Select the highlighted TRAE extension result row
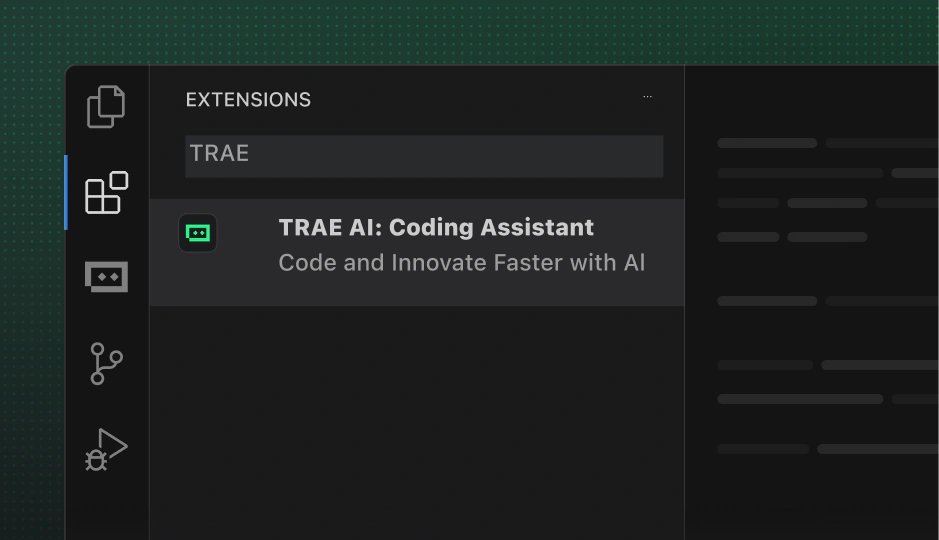The height and width of the screenshot is (540, 939). 417,253
